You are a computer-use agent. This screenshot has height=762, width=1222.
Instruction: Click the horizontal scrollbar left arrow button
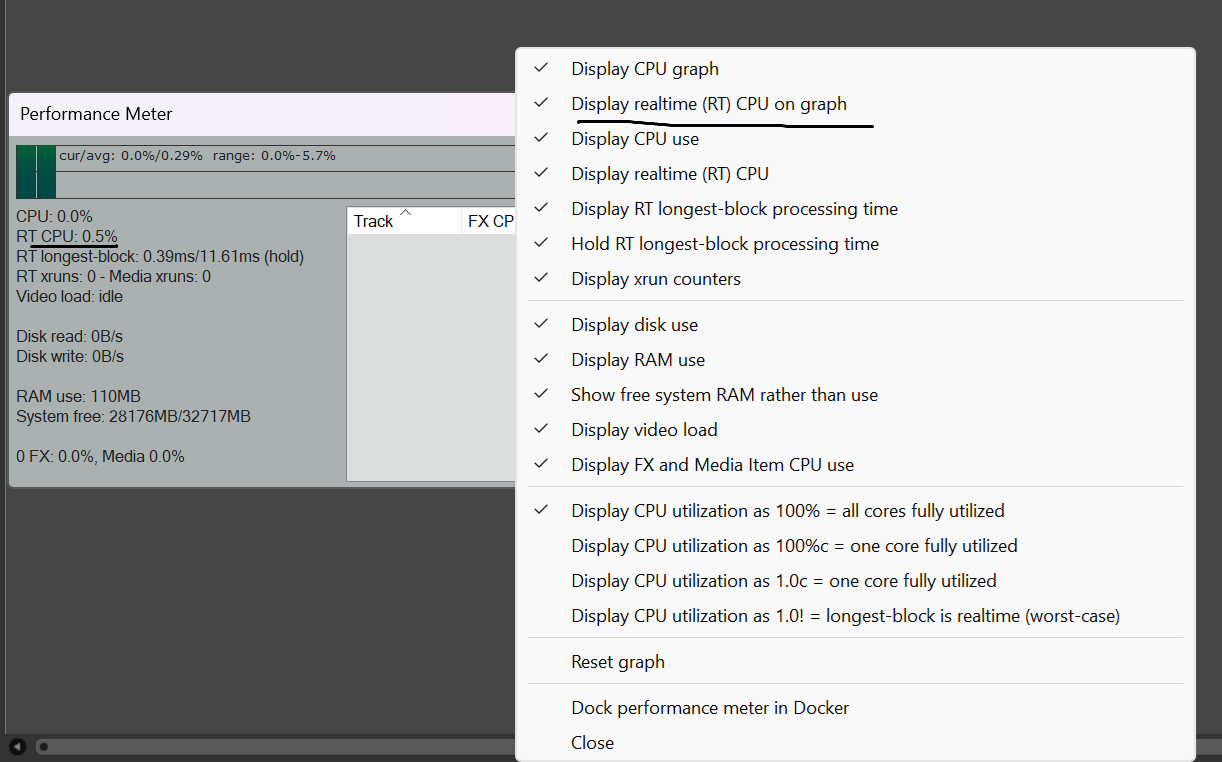[17, 746]
